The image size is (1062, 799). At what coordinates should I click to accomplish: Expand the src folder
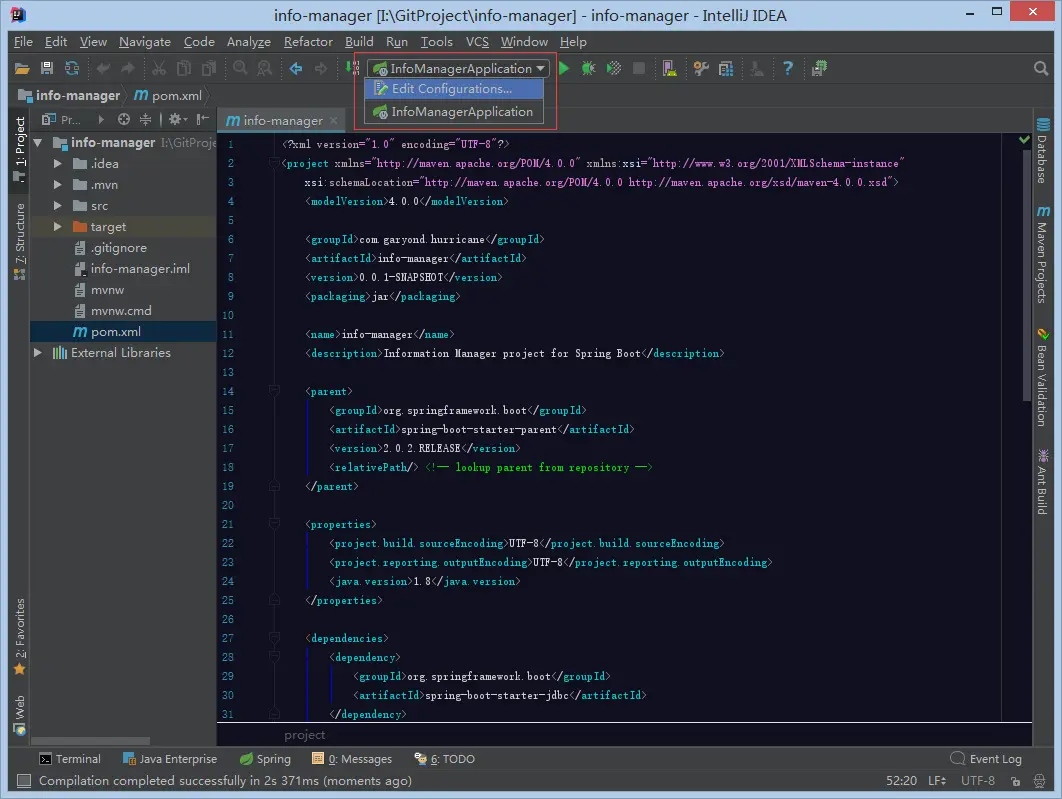tap(58, 206)
